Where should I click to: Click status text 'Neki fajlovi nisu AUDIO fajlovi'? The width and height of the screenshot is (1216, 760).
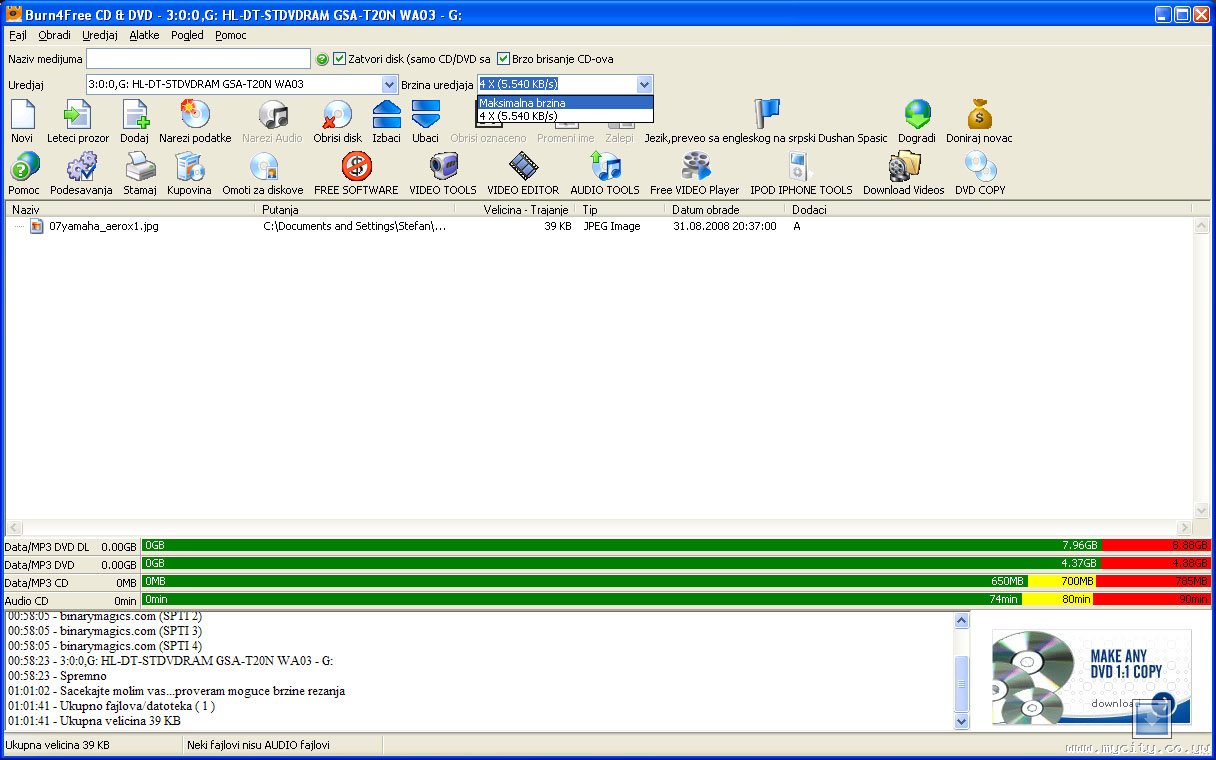point(258,745)
